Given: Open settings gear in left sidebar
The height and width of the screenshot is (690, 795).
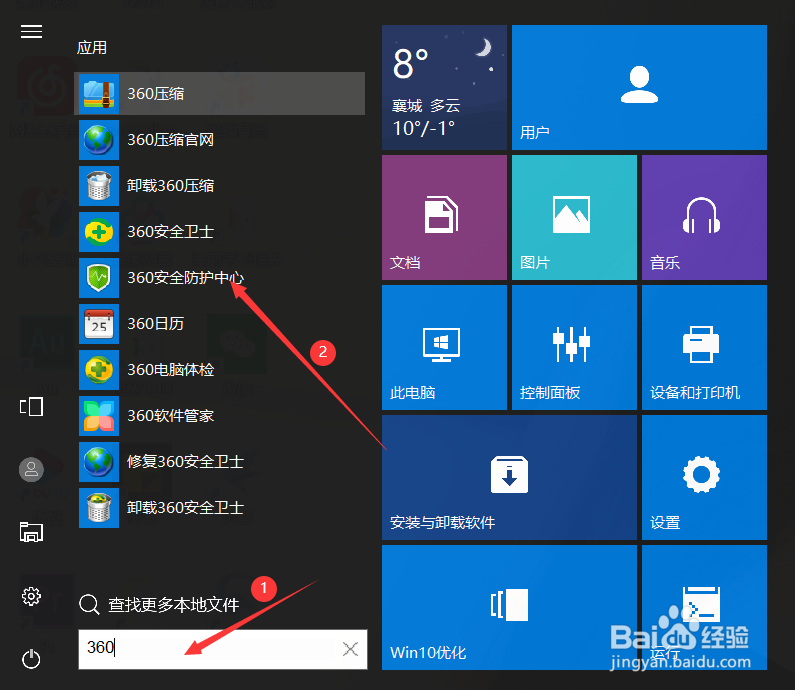Looking at the screenshot, I should tap(31, 596).
